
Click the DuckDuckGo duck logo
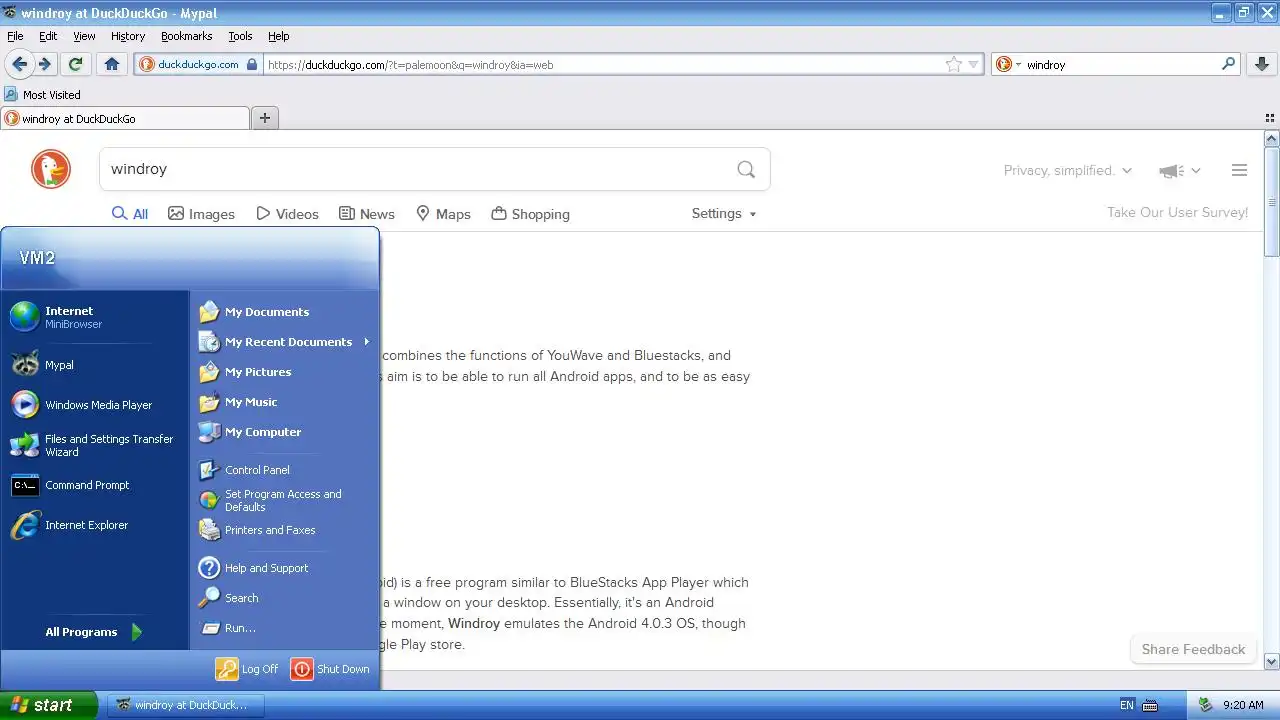[51, 169]
